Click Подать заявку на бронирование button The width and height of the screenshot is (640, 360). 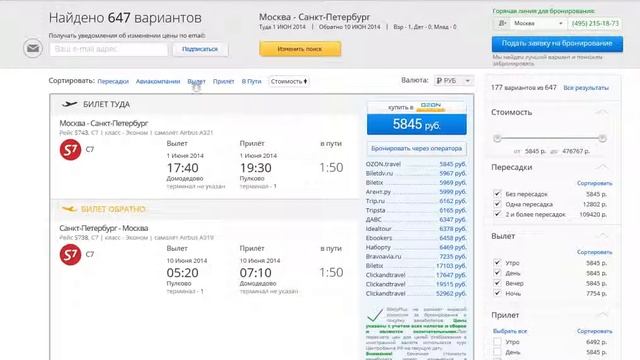point(557,44)
